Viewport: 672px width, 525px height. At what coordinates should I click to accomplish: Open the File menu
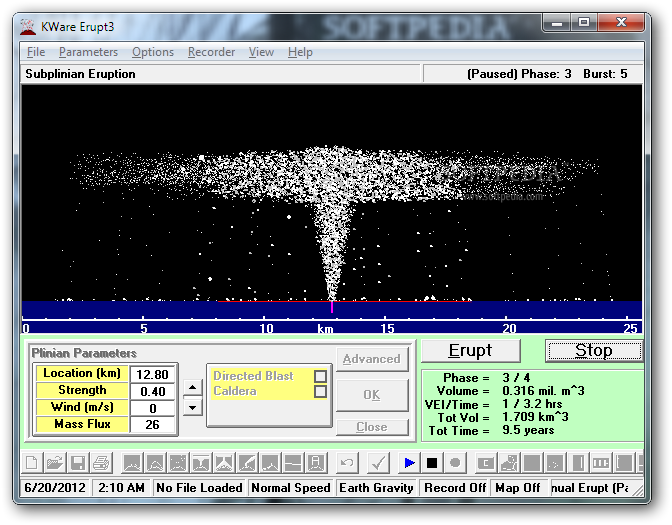[x=36, y=52]
